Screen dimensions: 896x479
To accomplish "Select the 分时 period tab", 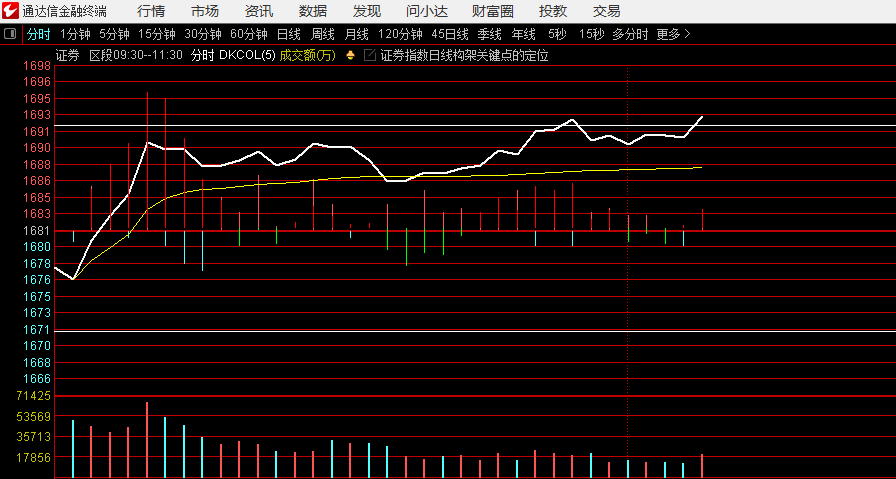I will pyautogui.click(x=38, y=34).
